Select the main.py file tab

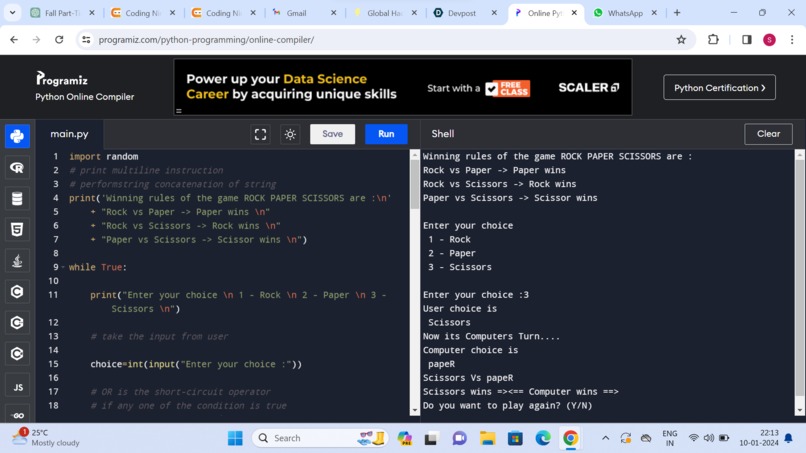pyautogui.click(x=69, y=134)
